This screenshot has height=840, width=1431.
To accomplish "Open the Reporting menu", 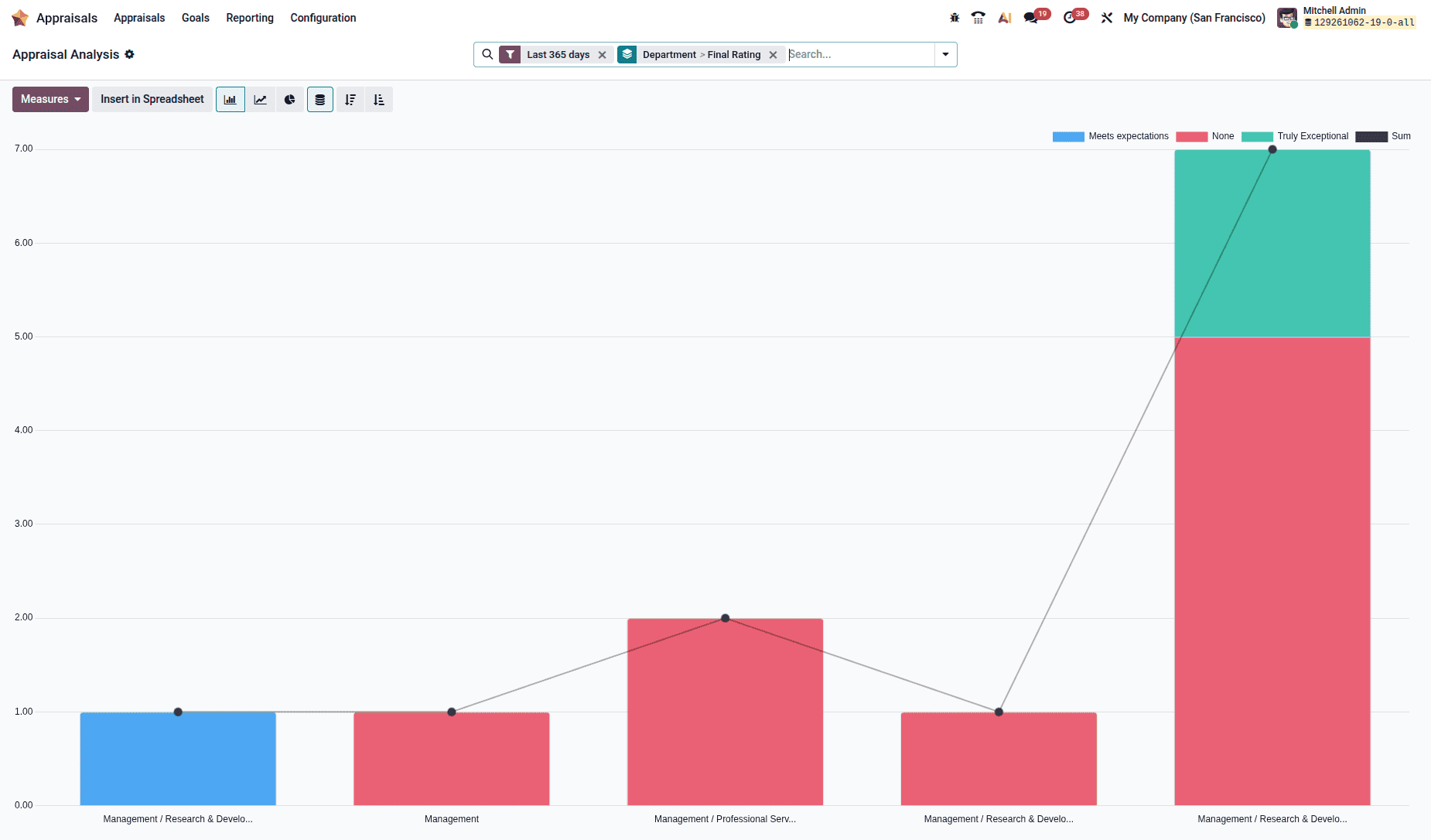I will [x=250, y=18].
